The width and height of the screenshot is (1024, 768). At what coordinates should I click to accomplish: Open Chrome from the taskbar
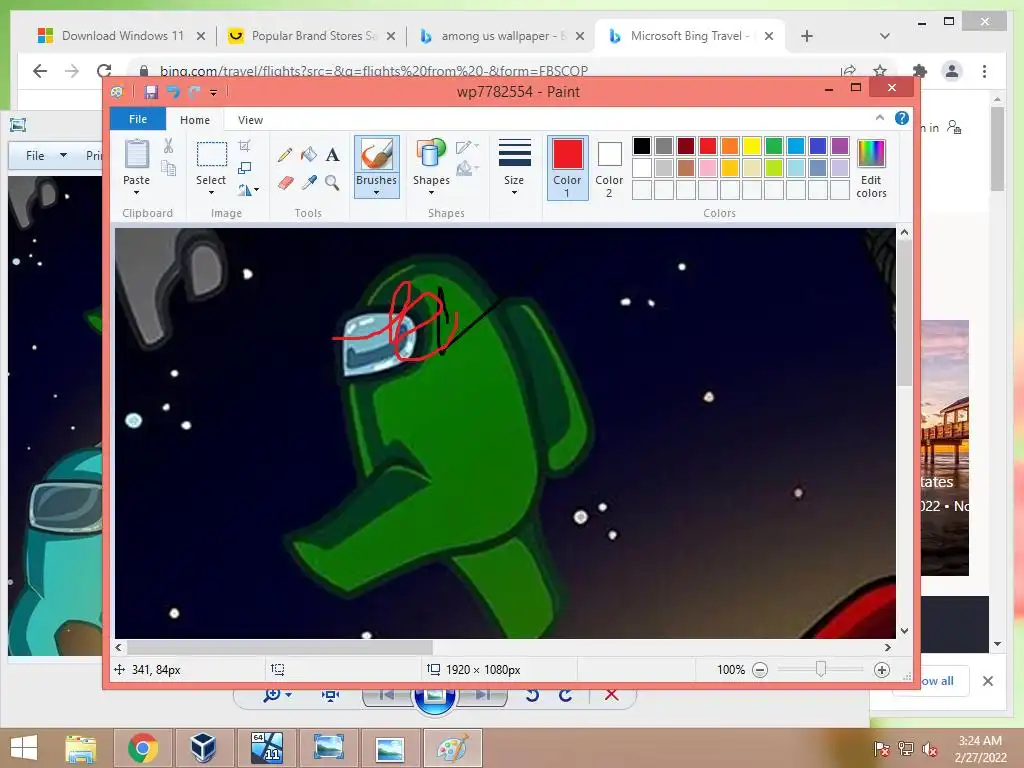[x=142, y=748]
